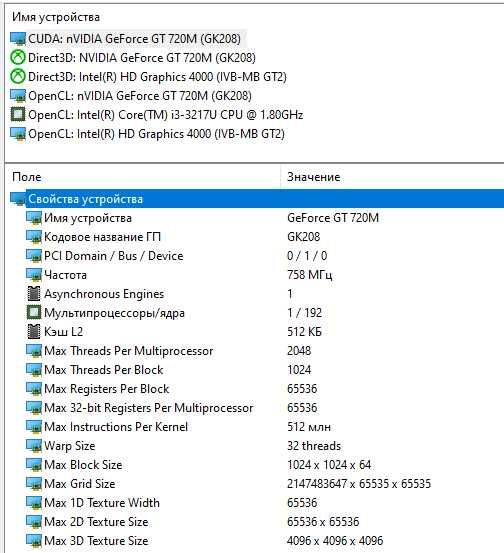Screen dimensions: 504x553
Task: Click the value 4096 x 4096 x 4096
Action: pos(335,541)
